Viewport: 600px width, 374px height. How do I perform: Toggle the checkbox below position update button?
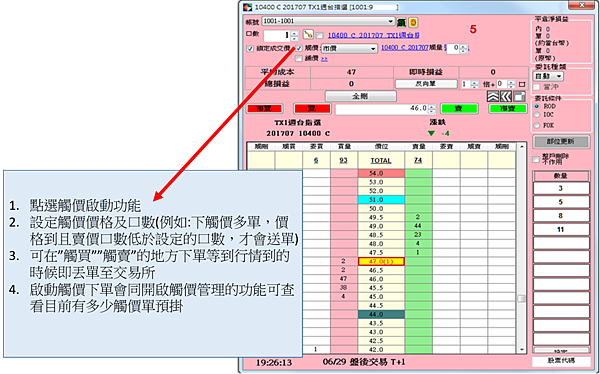pyautogui.click(x=536, y=159)
